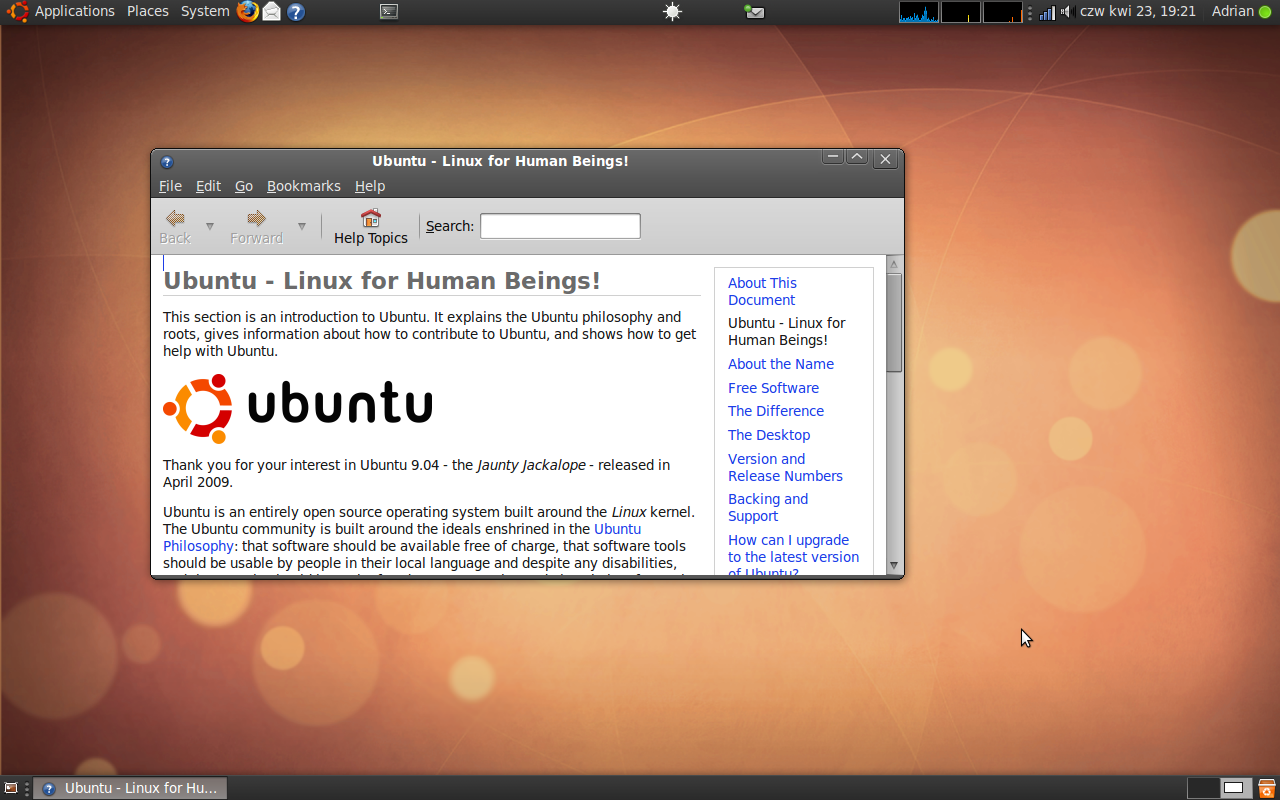1280x800 pixels.
Task: Expand the Forward history dropdown arrow
Action: pyautogui.click(x=302, y=227)
